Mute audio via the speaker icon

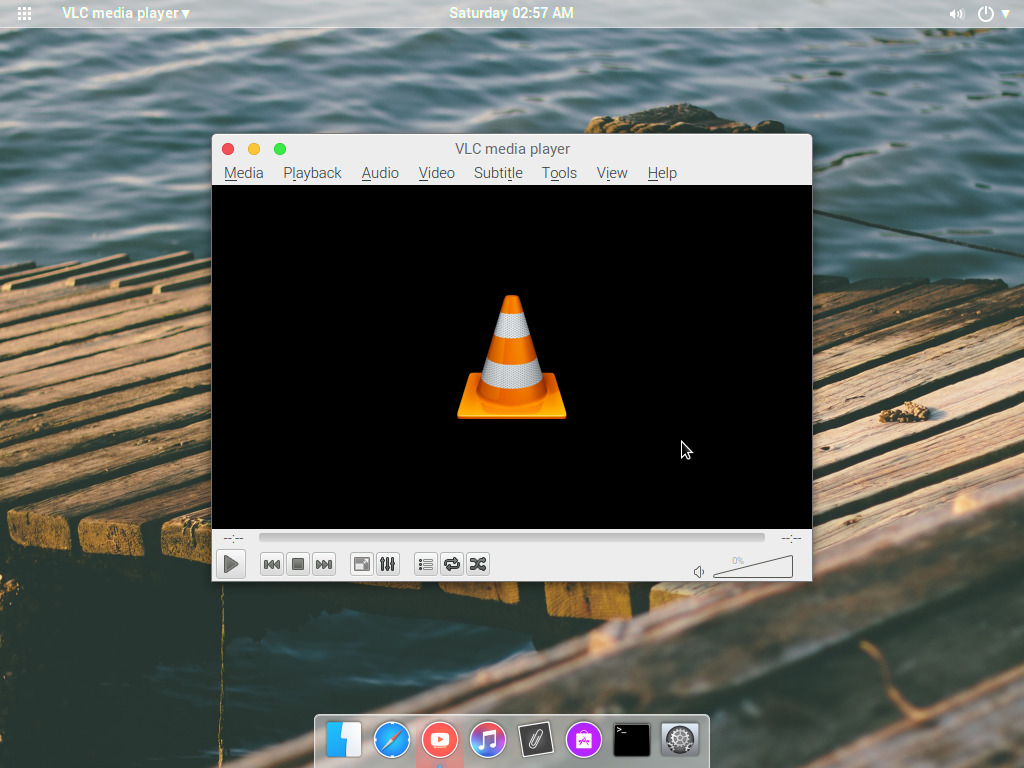coord(699,569)
